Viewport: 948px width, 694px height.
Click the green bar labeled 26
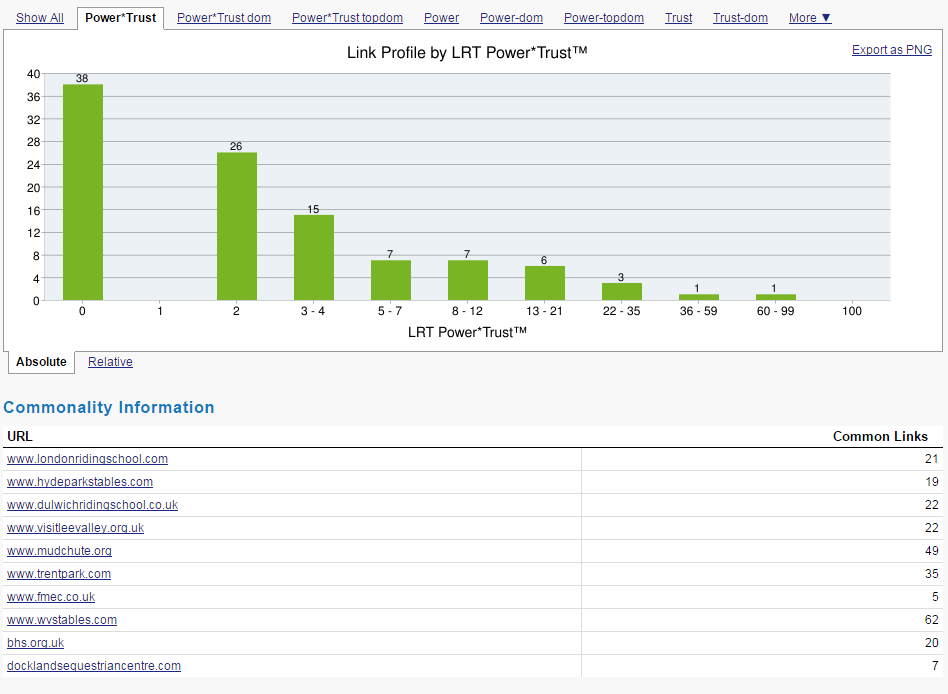coord(237,227)
